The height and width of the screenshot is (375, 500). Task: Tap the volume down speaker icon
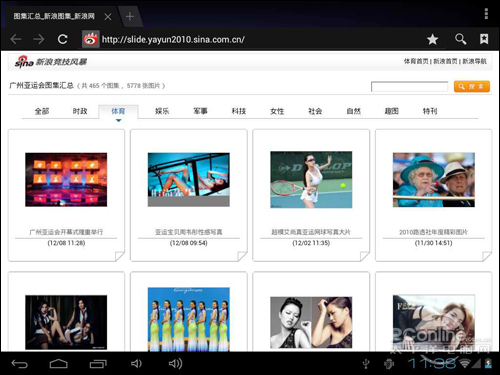(136, 363)
